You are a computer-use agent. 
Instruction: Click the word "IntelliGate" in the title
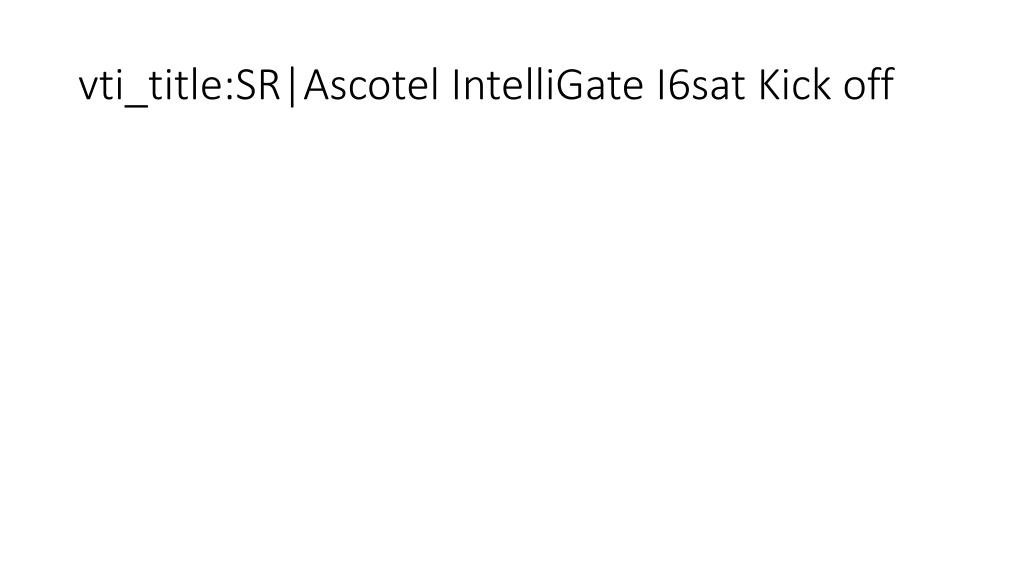pyautogui.click(x=547, y=85)
